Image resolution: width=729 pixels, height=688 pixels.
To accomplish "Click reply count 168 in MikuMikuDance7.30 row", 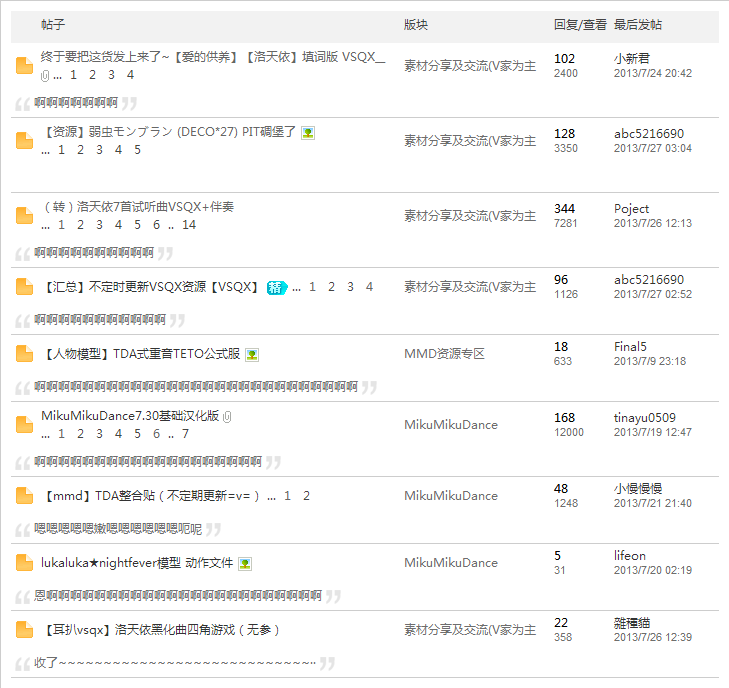I will pyautogui.click(x=564, y=418).
